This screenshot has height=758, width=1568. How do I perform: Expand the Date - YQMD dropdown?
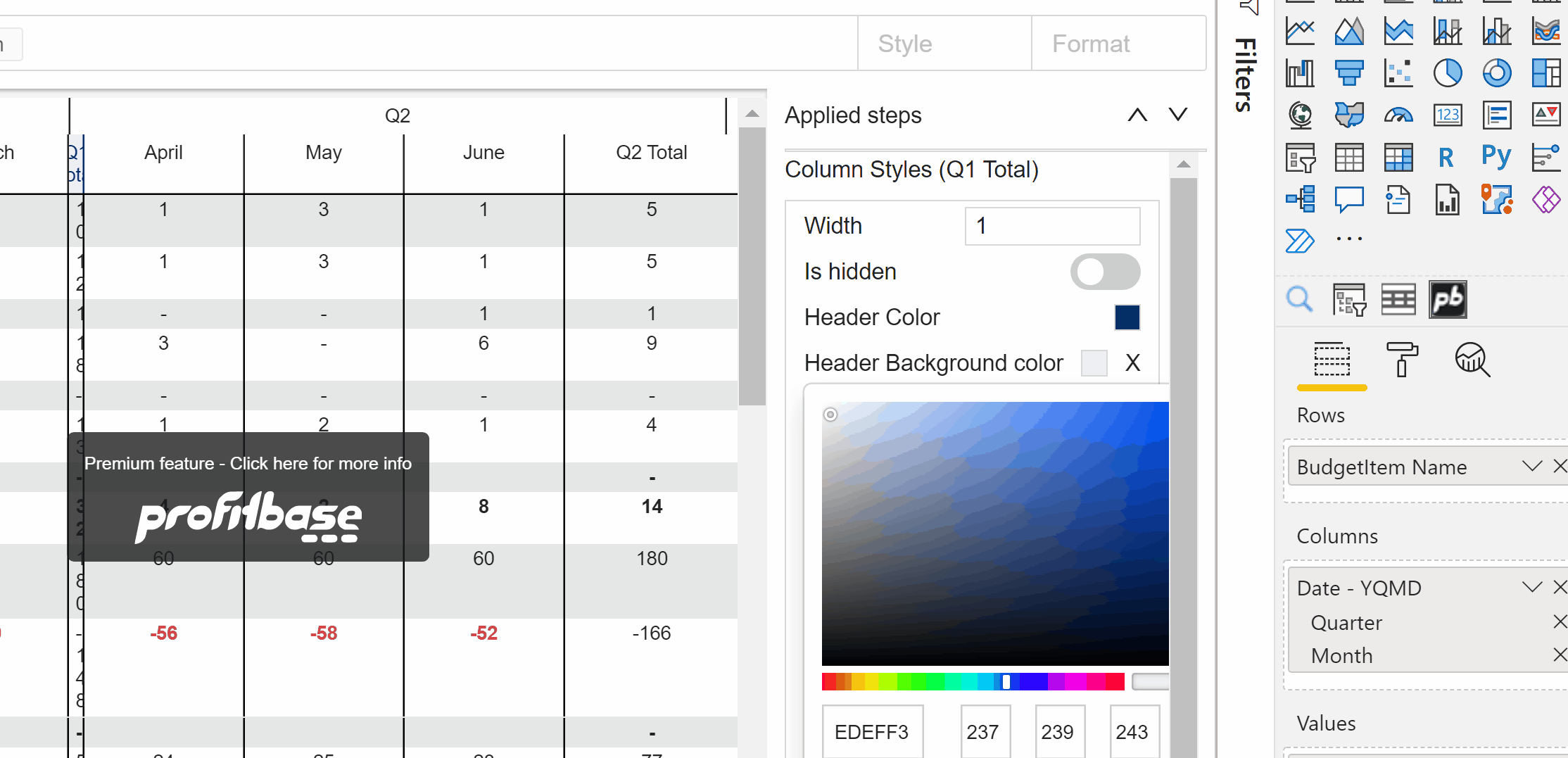pyautogui.click(x=1532, y=587)
